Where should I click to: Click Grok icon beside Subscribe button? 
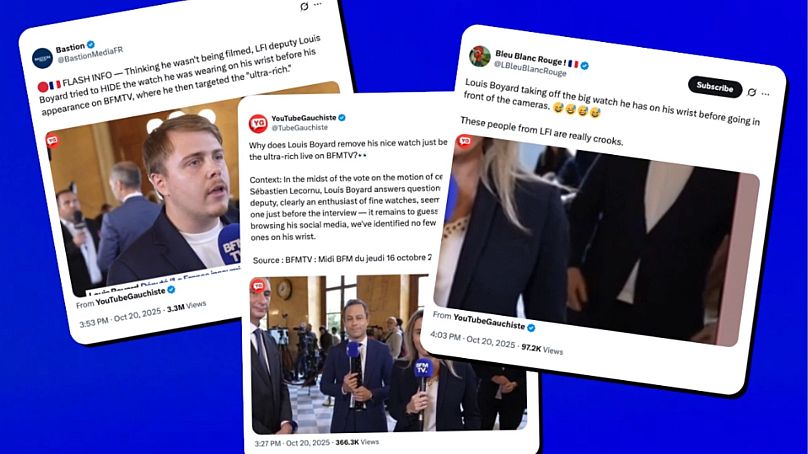752,92
